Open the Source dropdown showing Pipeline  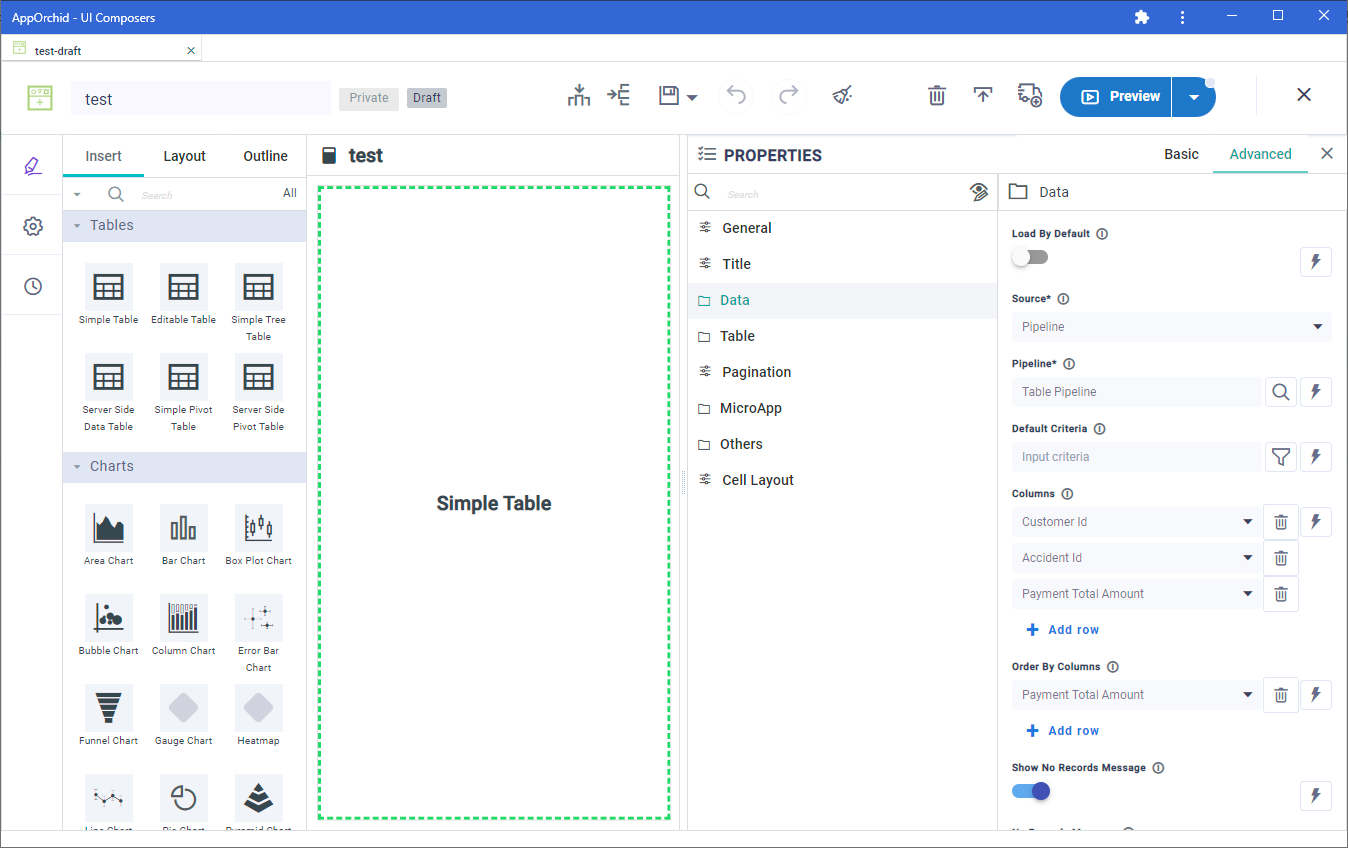tap(1171, 327)
